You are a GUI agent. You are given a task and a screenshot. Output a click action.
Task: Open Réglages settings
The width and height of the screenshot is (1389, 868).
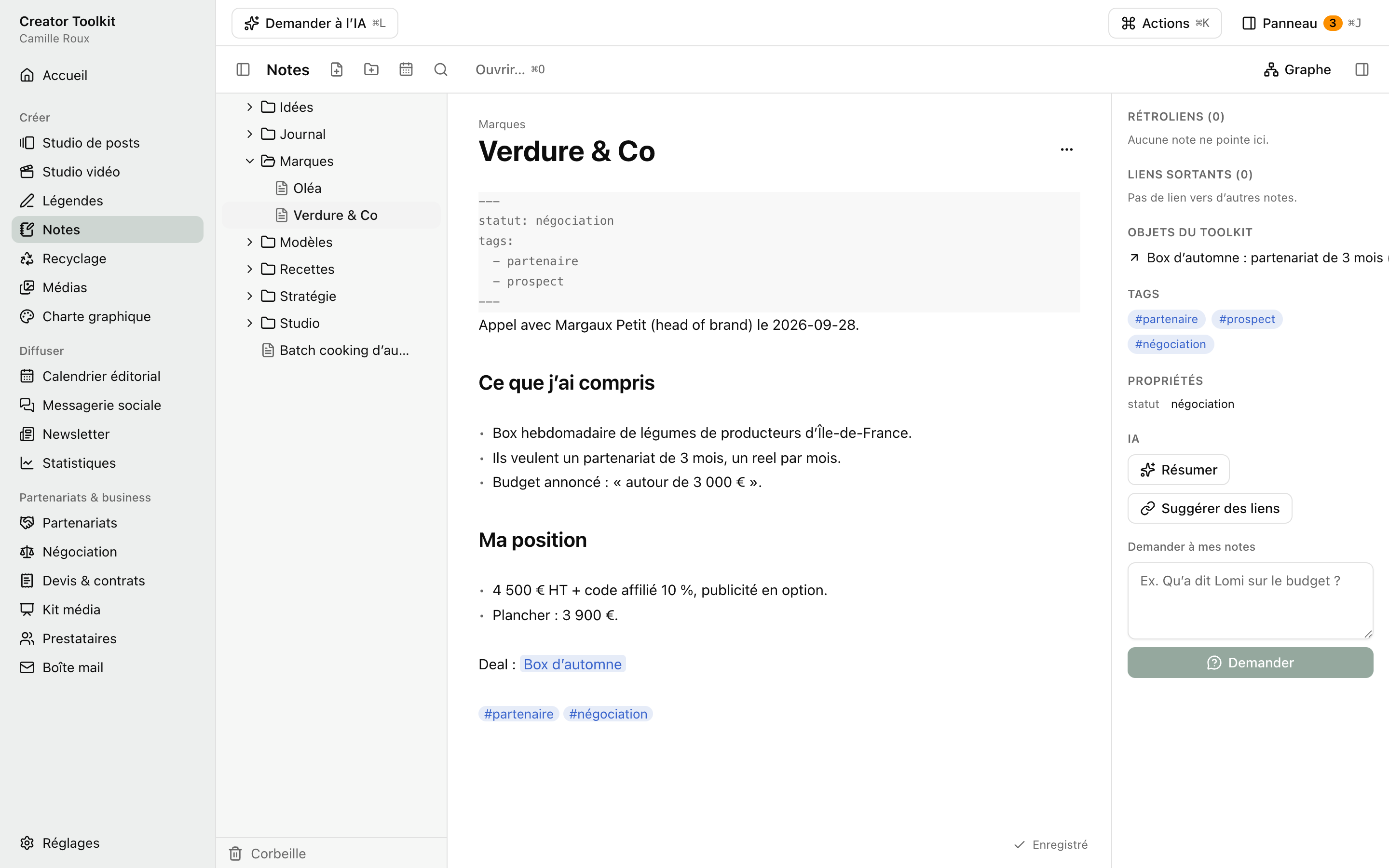[x=108, y=843]
